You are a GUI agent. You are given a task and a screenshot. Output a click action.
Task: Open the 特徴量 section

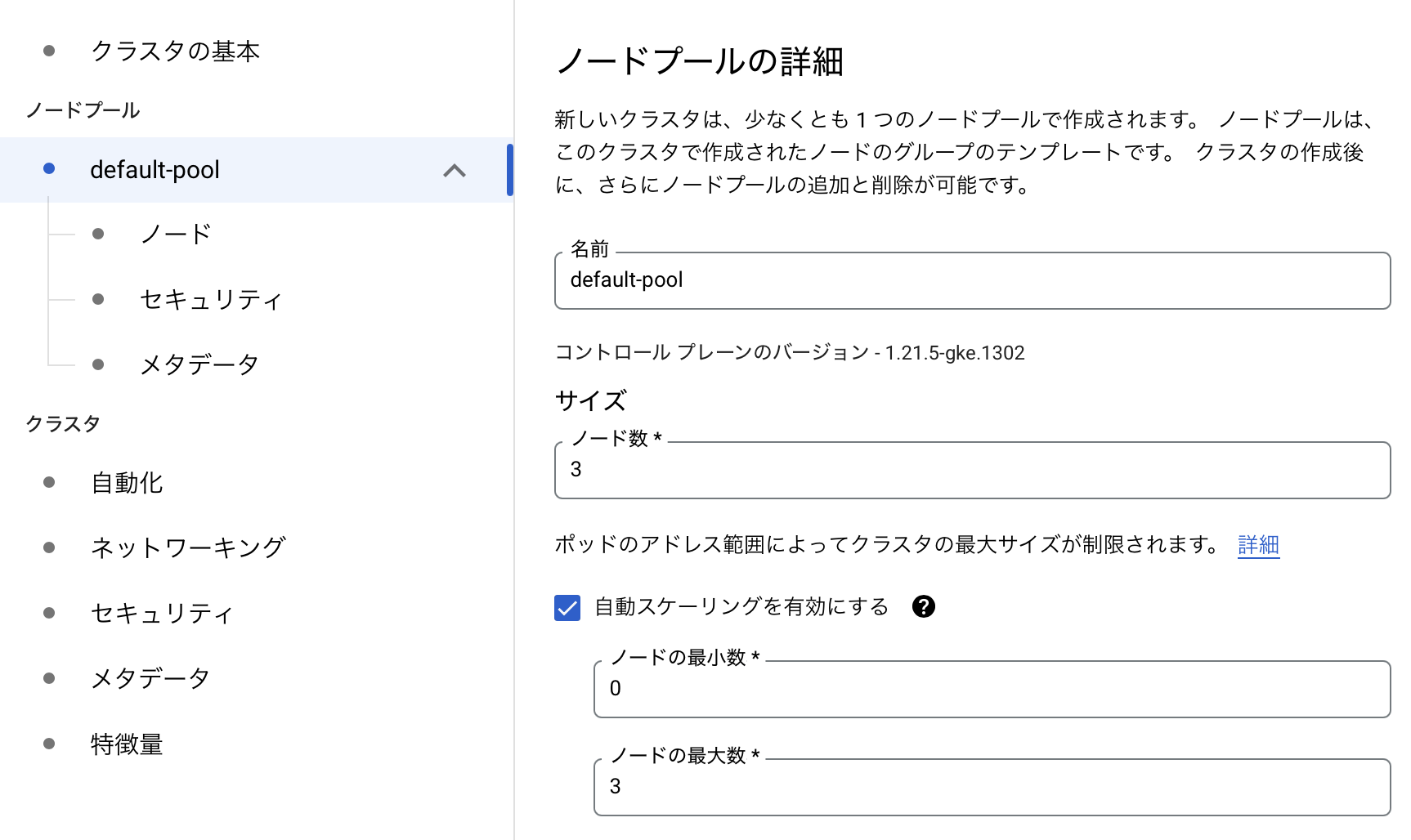tap(127, 744)
